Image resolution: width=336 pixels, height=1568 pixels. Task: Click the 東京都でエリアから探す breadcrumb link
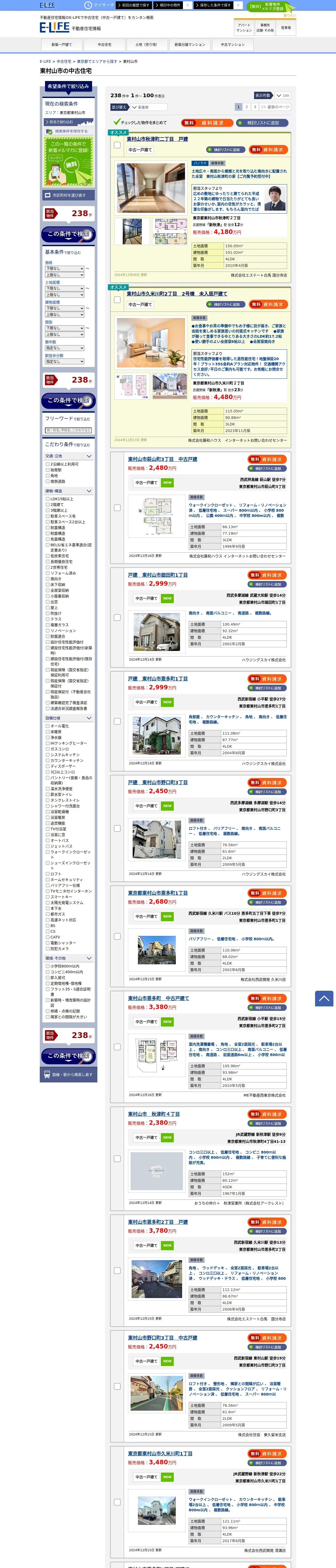97,61
